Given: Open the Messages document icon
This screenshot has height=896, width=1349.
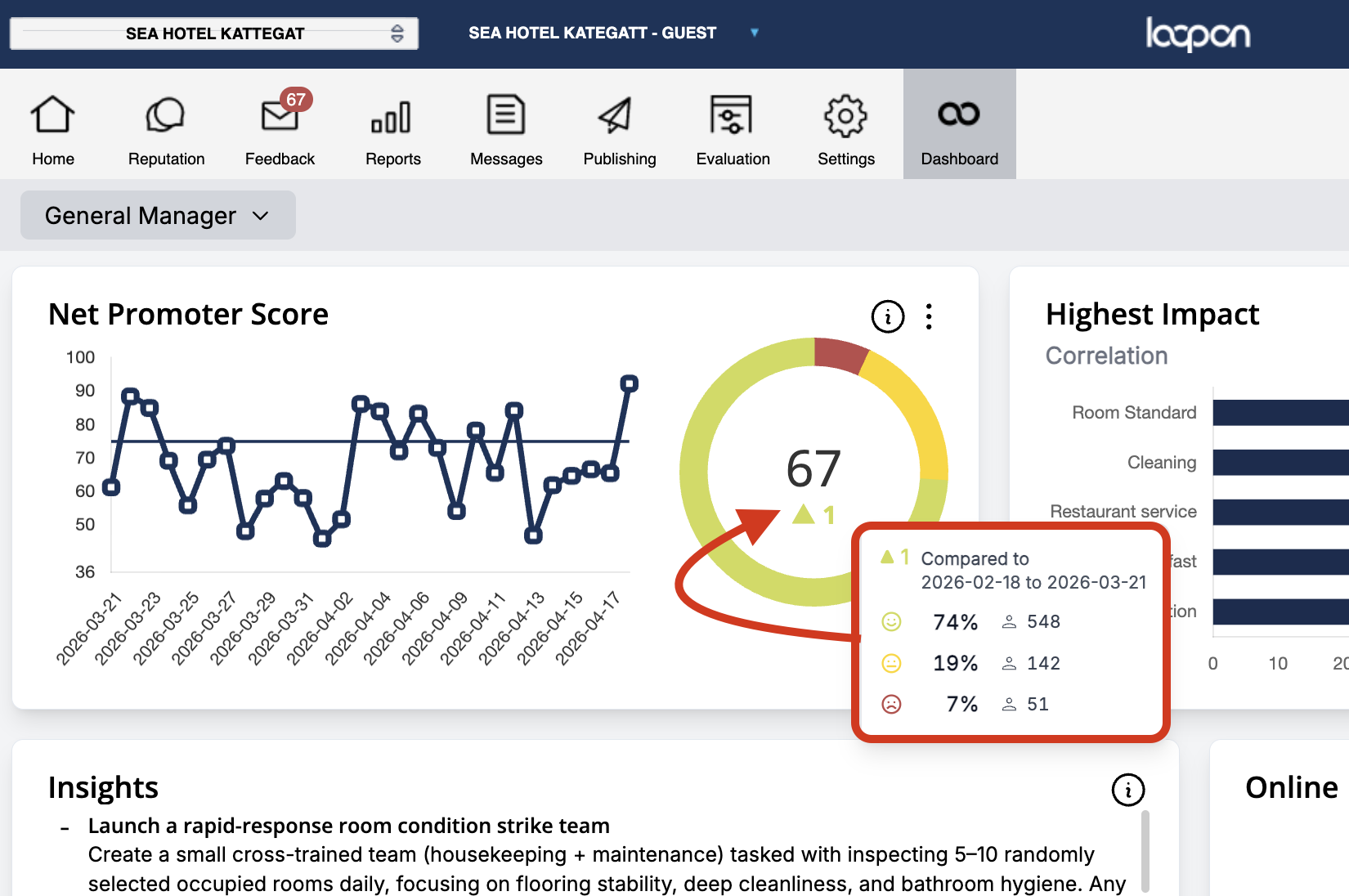Looking at the screenshot, I should pos(506,114).
